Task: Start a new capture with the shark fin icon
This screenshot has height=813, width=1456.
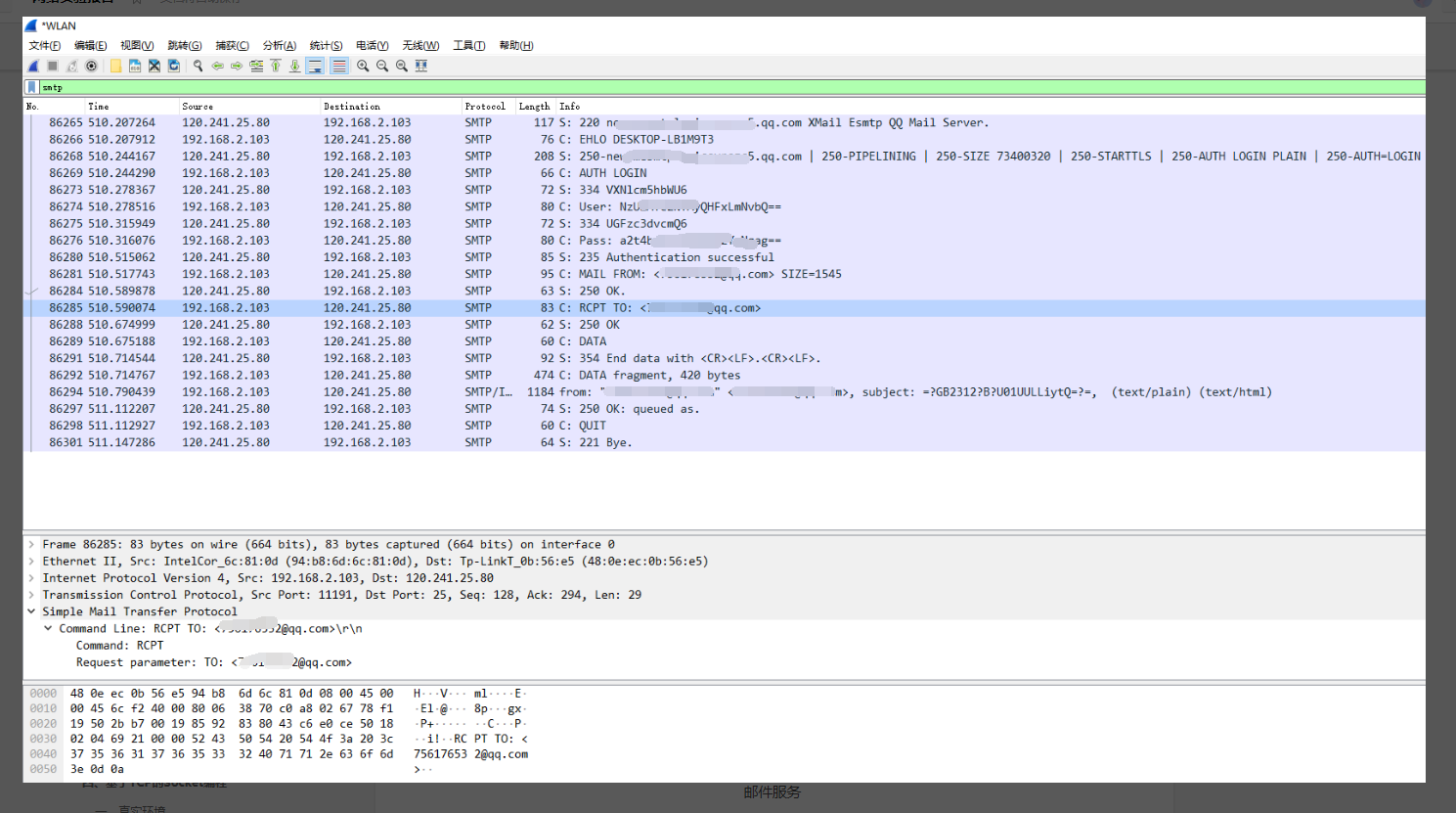Action: 32,66
